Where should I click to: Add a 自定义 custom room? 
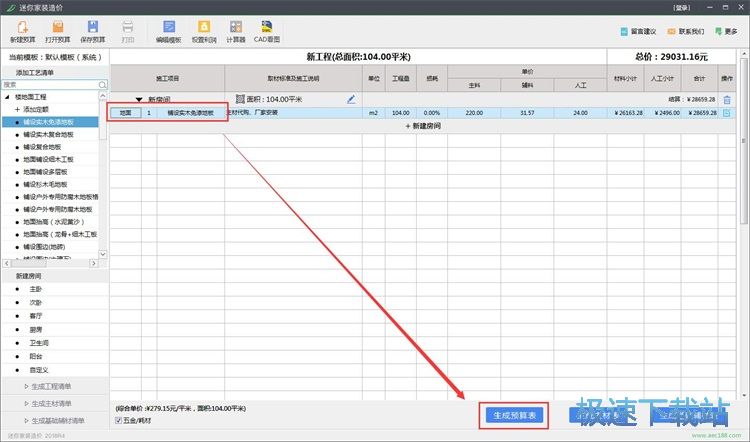(39, 370)
